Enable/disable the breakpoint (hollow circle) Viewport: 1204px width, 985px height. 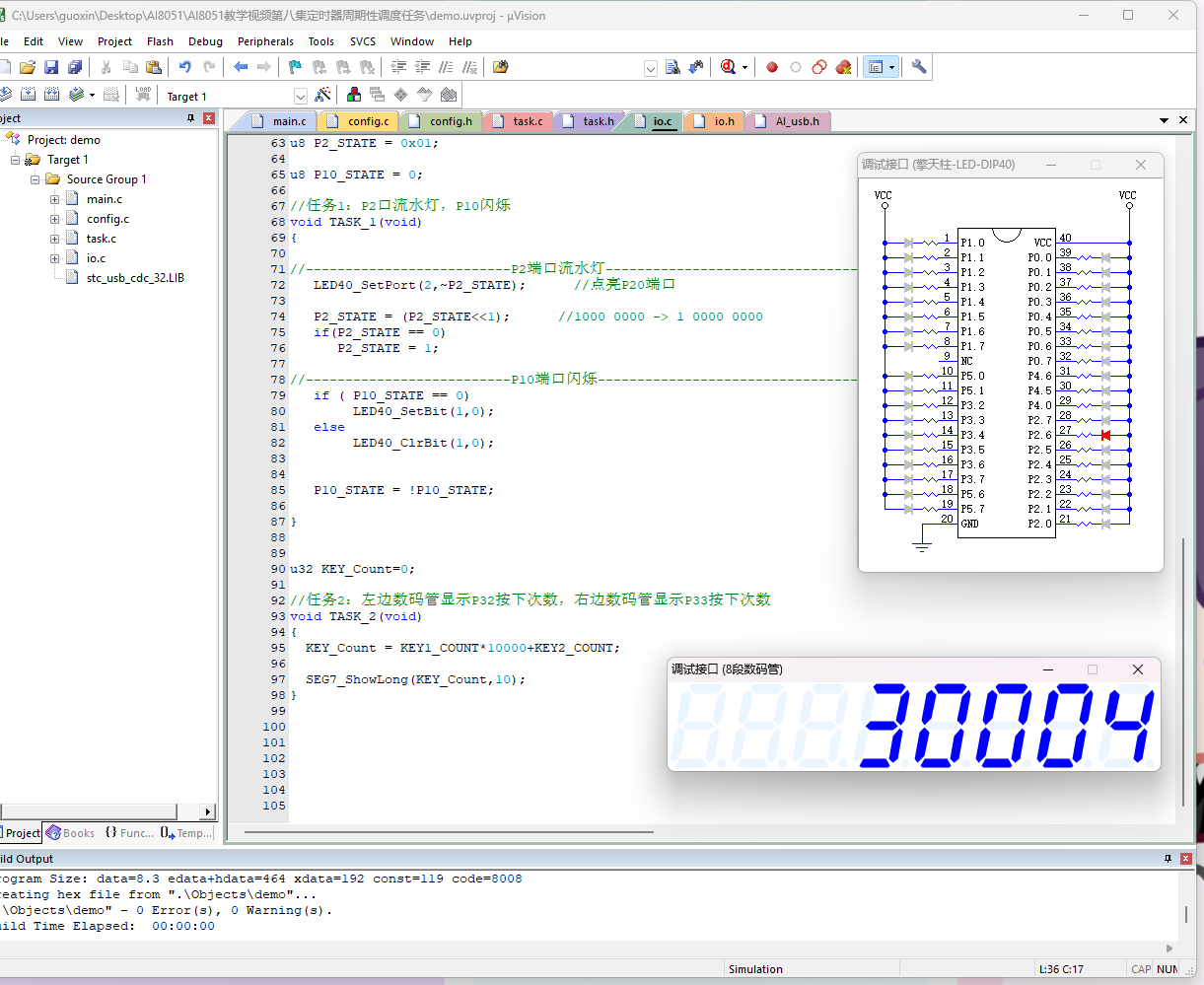[x=796, y=67]
